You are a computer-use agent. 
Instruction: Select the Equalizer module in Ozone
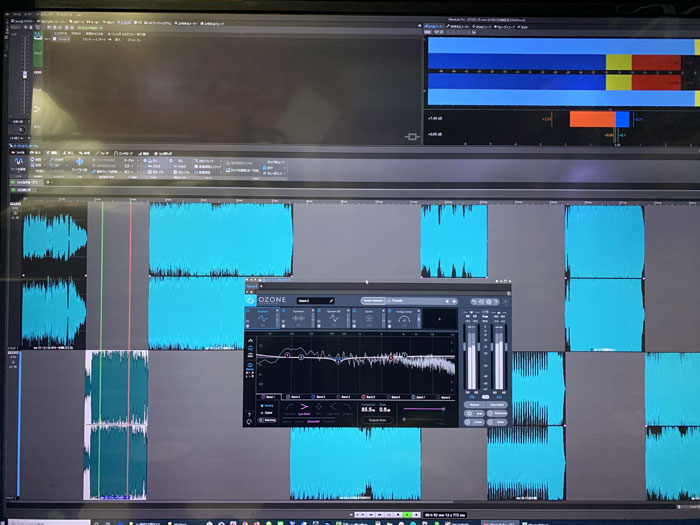coord(263,318)
